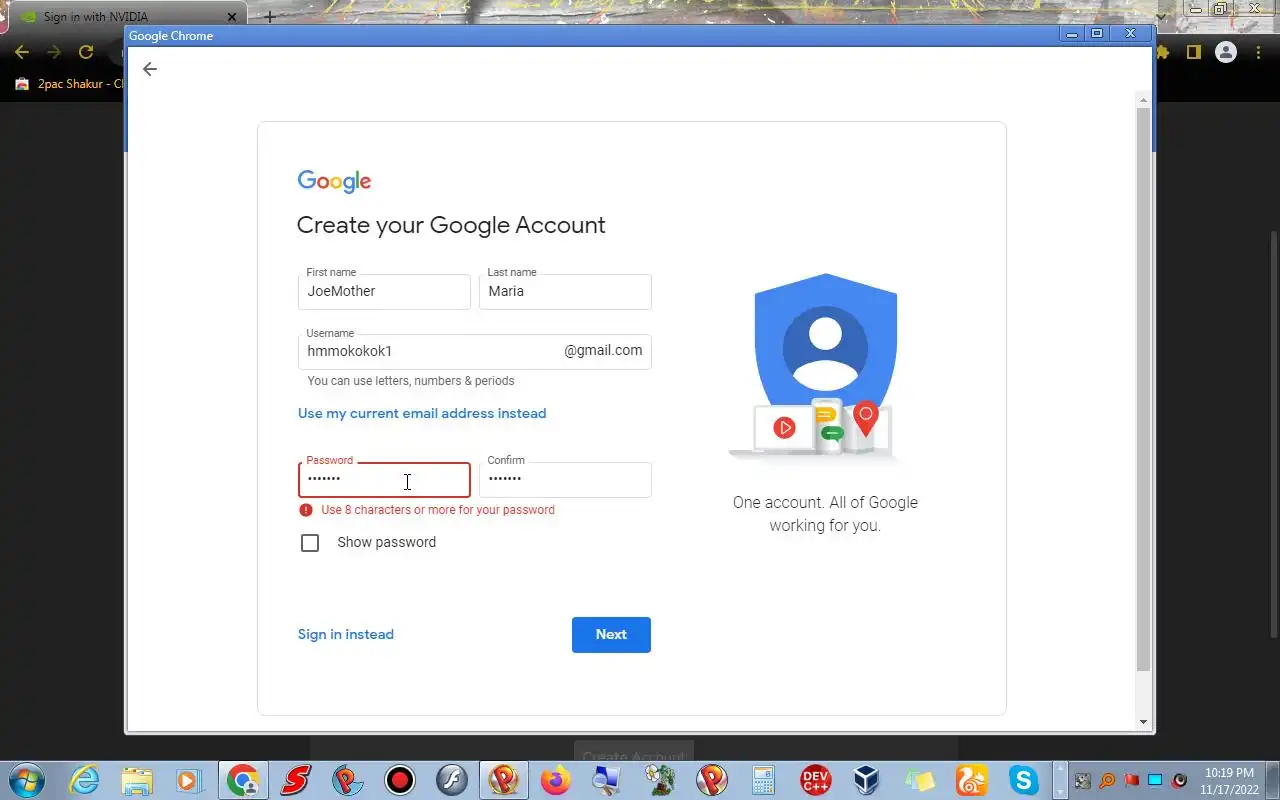
Task: Open VirtualBox from the taskbar
Action: [867, 780]
